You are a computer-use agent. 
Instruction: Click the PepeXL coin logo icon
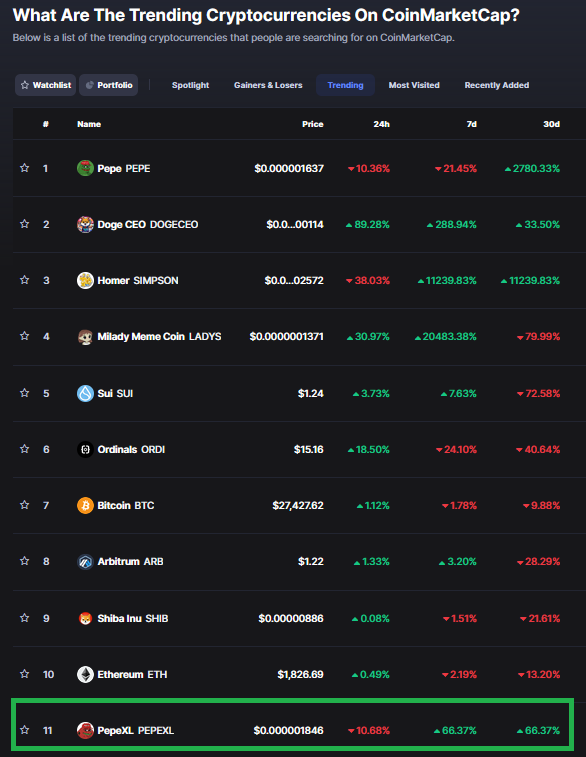tap(85, 730)
